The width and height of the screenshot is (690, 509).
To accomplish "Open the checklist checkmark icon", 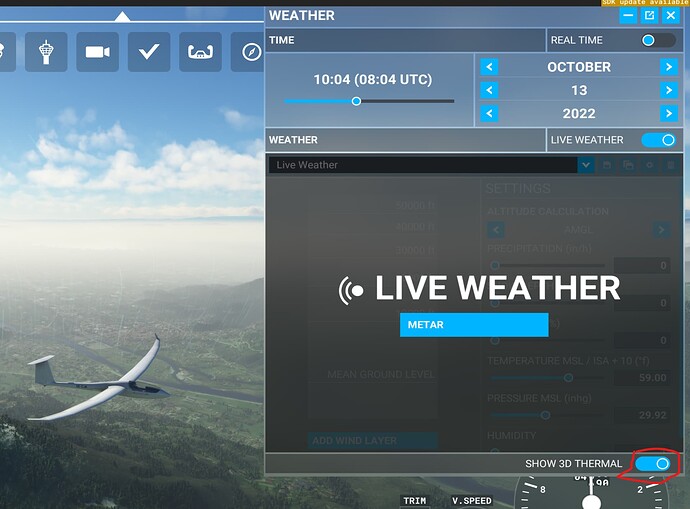I will pyautogui.click(x=149, y=52).
